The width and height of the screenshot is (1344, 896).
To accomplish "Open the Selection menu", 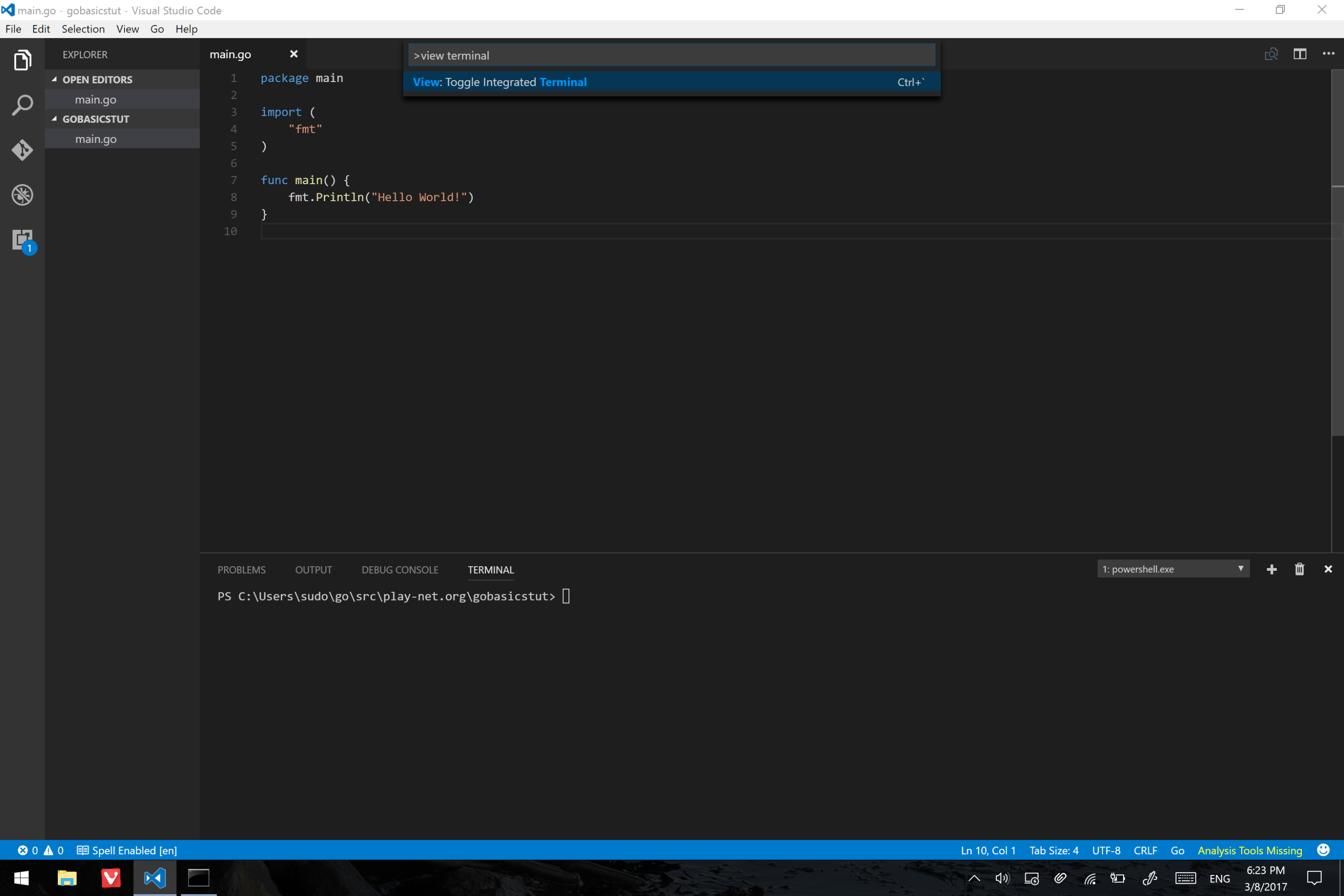I will click(x=83, y=28).
